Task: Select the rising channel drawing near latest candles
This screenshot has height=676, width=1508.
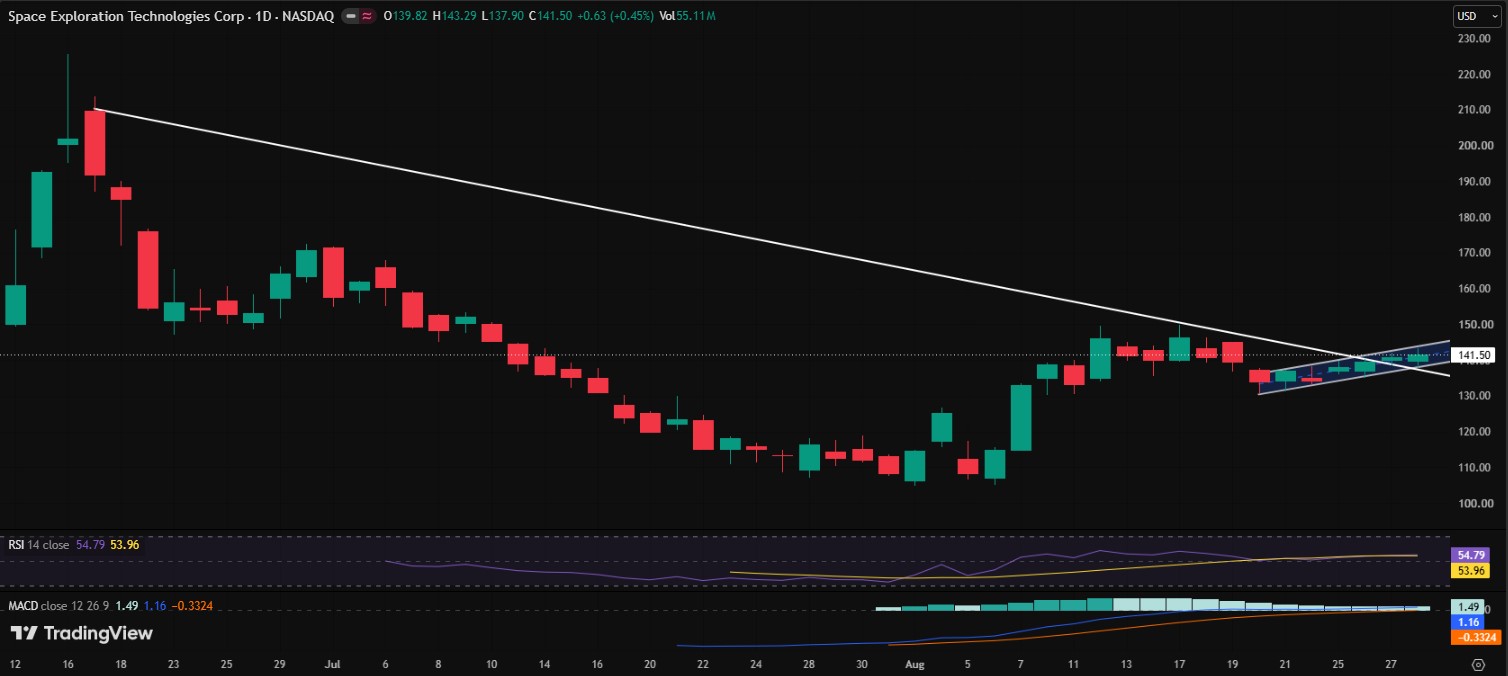Action: (x=1354, y=367)
